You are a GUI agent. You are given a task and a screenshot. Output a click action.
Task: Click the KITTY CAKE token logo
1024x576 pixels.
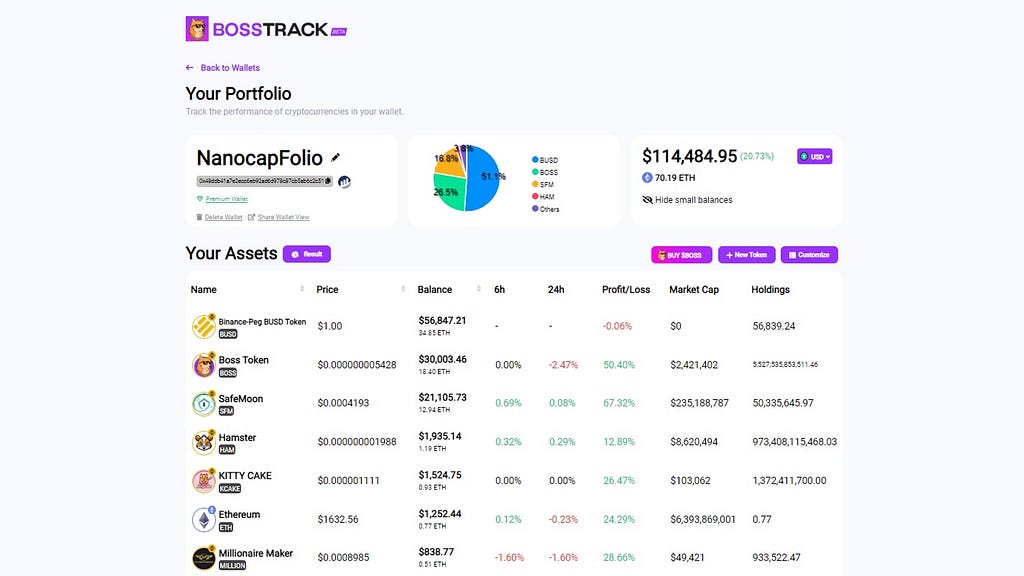tap(204, 480)
